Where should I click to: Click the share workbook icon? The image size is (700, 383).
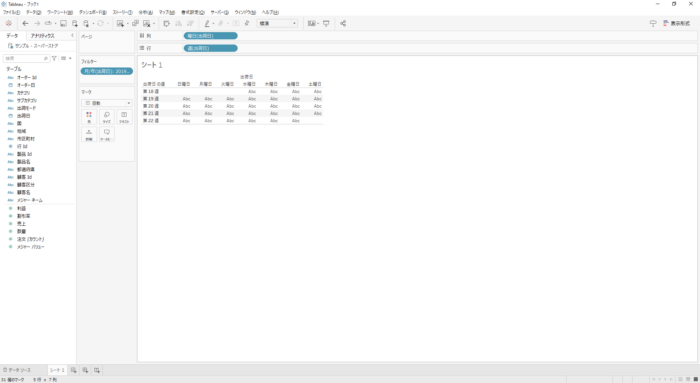343,23
